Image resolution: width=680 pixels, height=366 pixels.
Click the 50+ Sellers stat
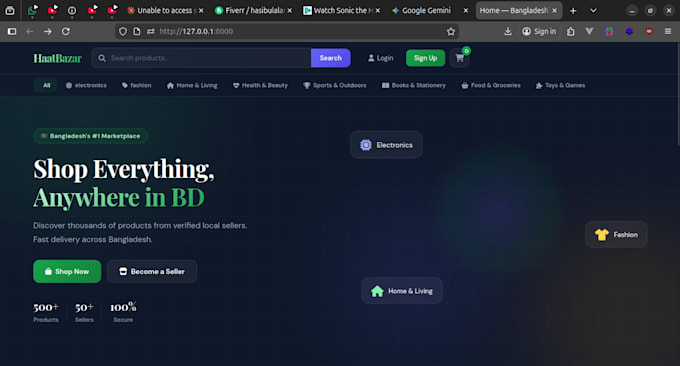[84, 312]
